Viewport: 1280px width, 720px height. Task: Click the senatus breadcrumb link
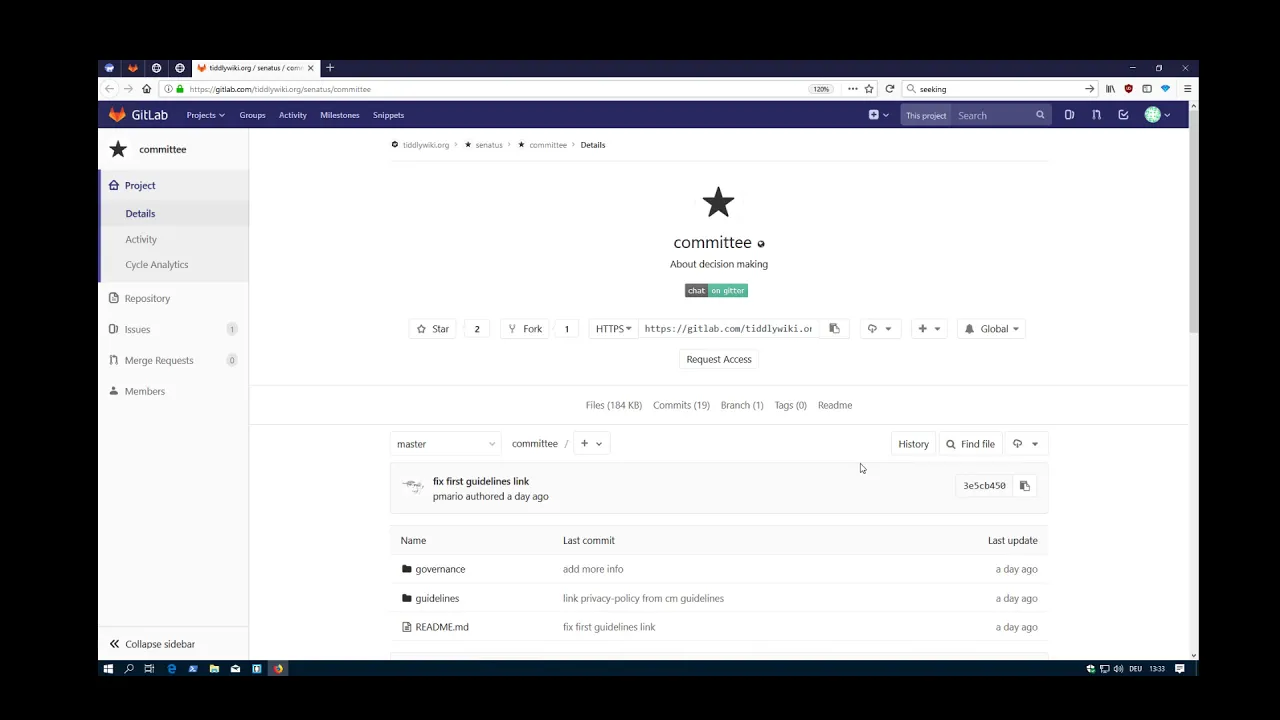coord(489,145)
